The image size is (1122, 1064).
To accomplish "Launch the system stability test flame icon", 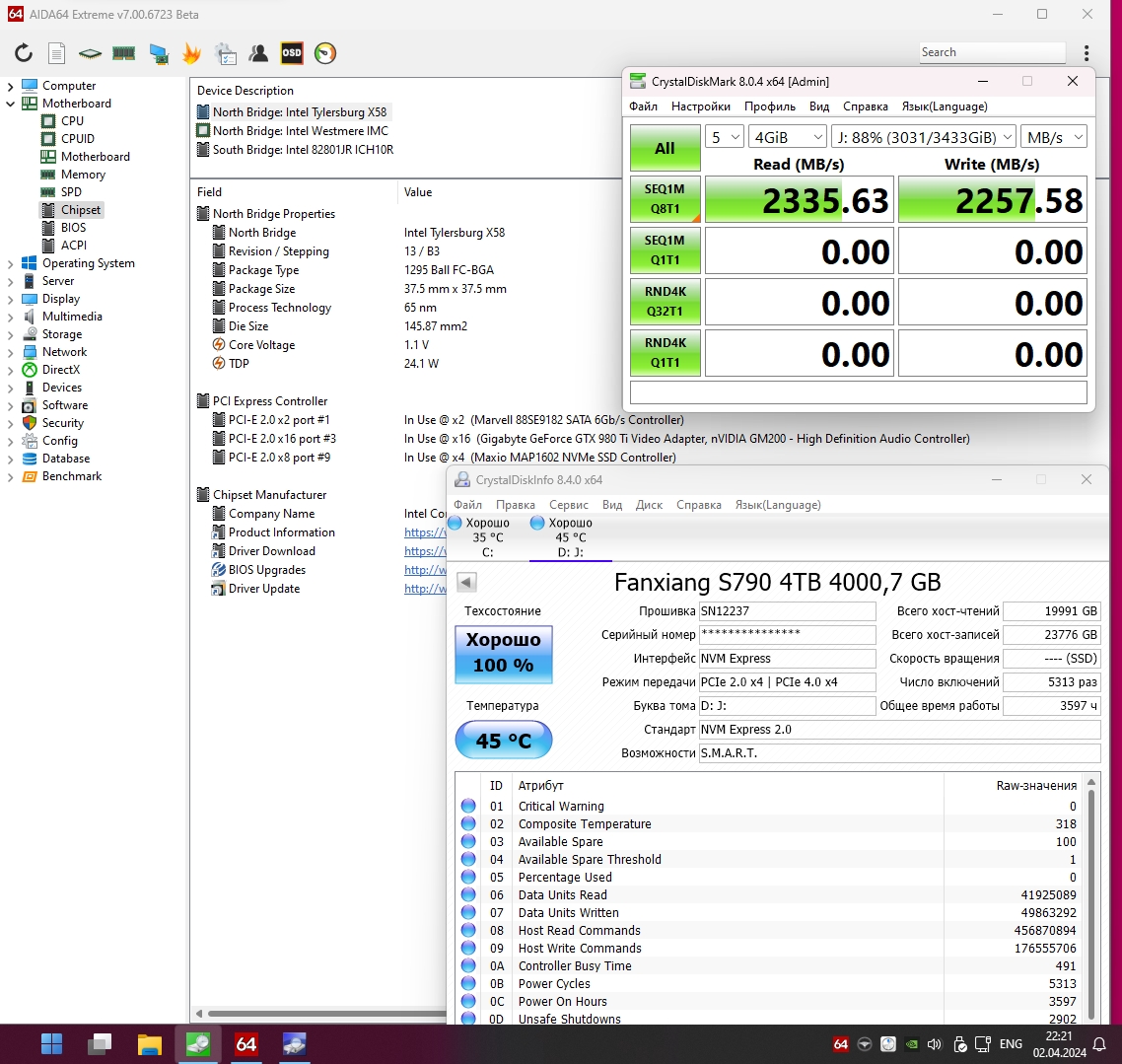I will point(191,53).
